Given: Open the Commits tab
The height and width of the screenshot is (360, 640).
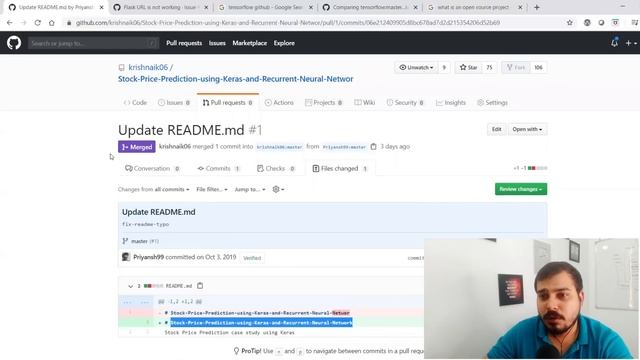Looking at the screenshot, I should coord(218,168).
